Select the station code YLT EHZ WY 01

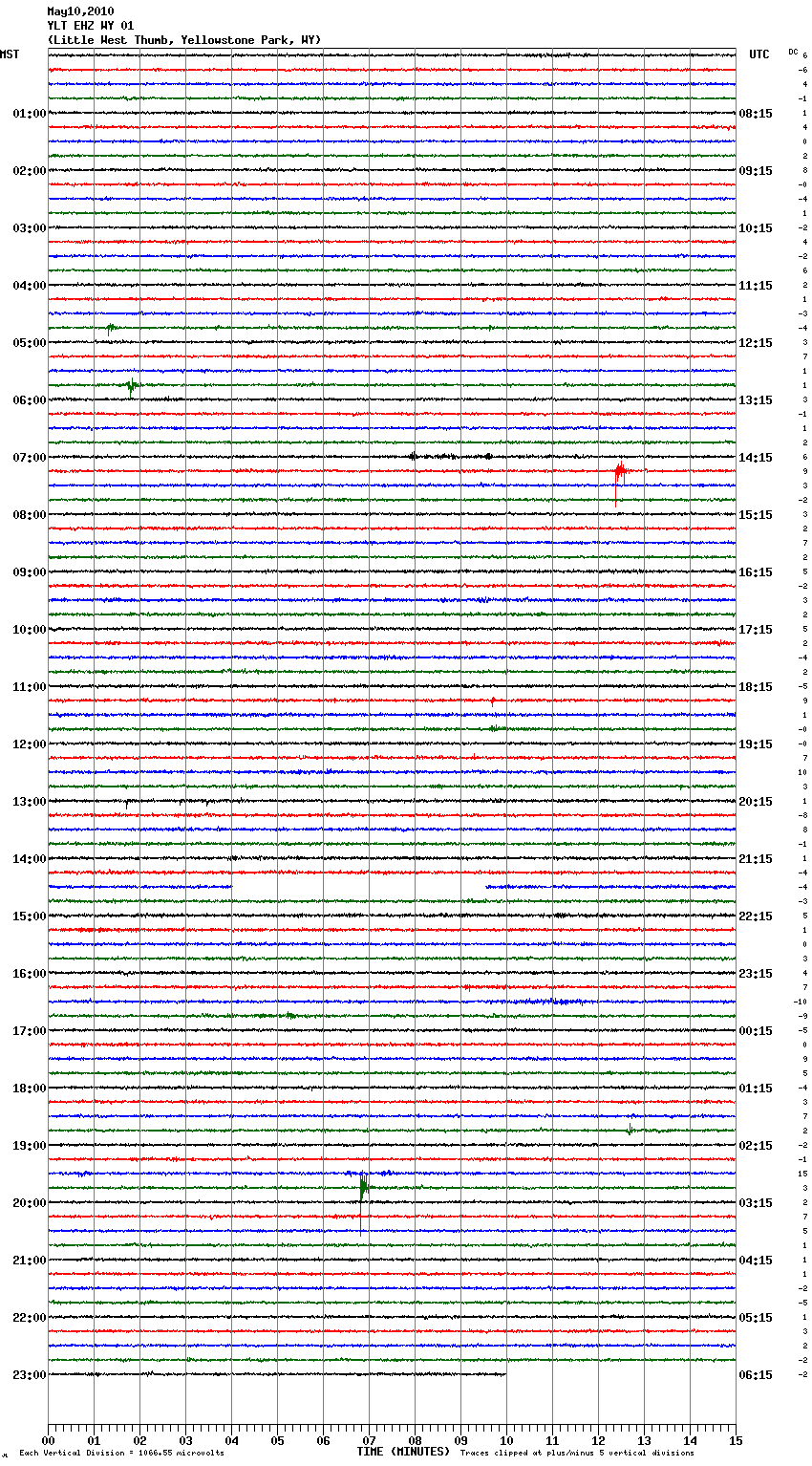coord(91,26)
